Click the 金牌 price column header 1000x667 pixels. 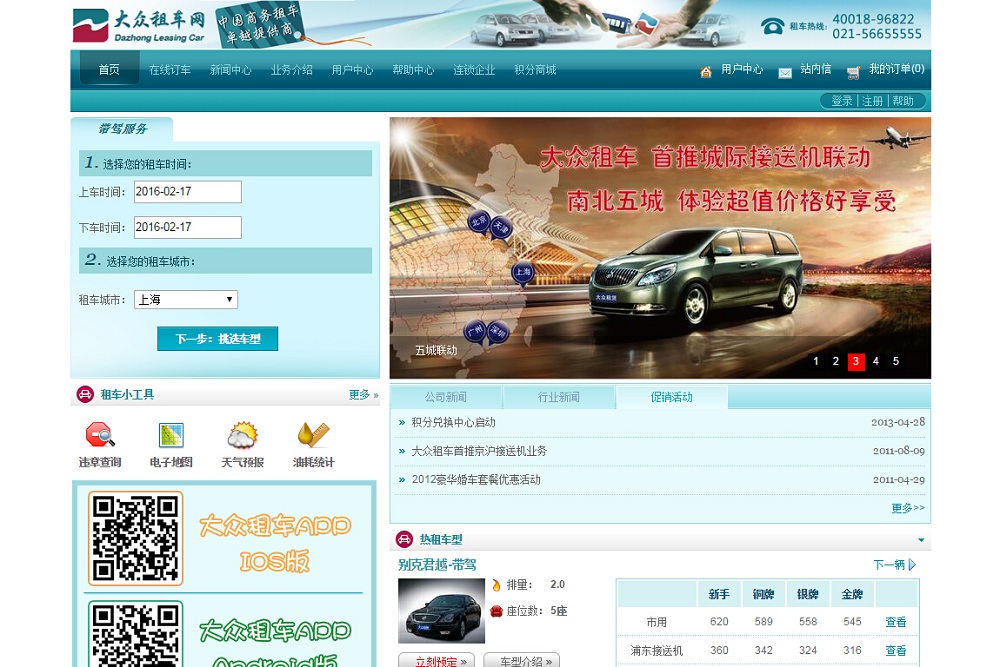pyautogui.click(x=852, y=594)
